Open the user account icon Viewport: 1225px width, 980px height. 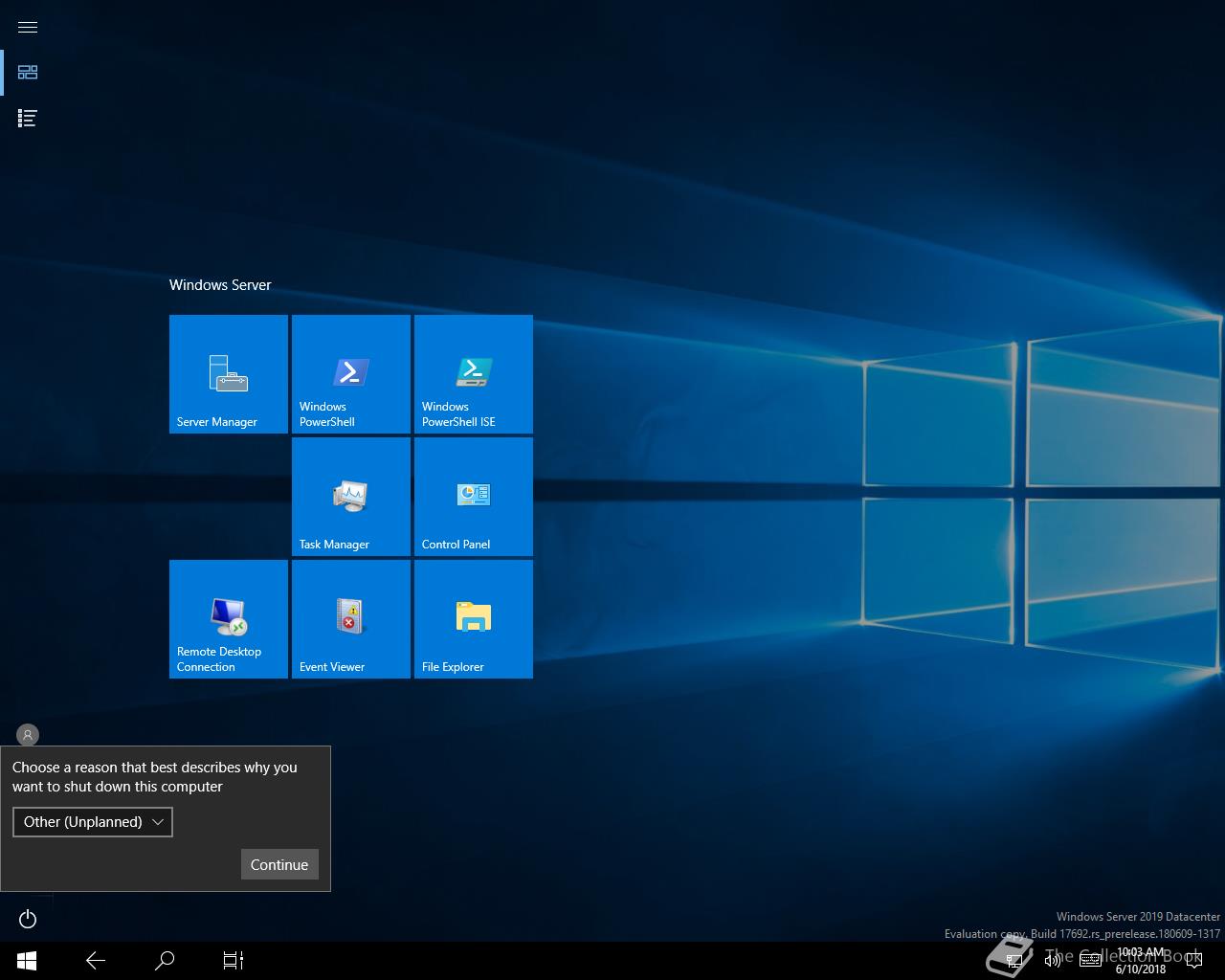tap(28, 735)
